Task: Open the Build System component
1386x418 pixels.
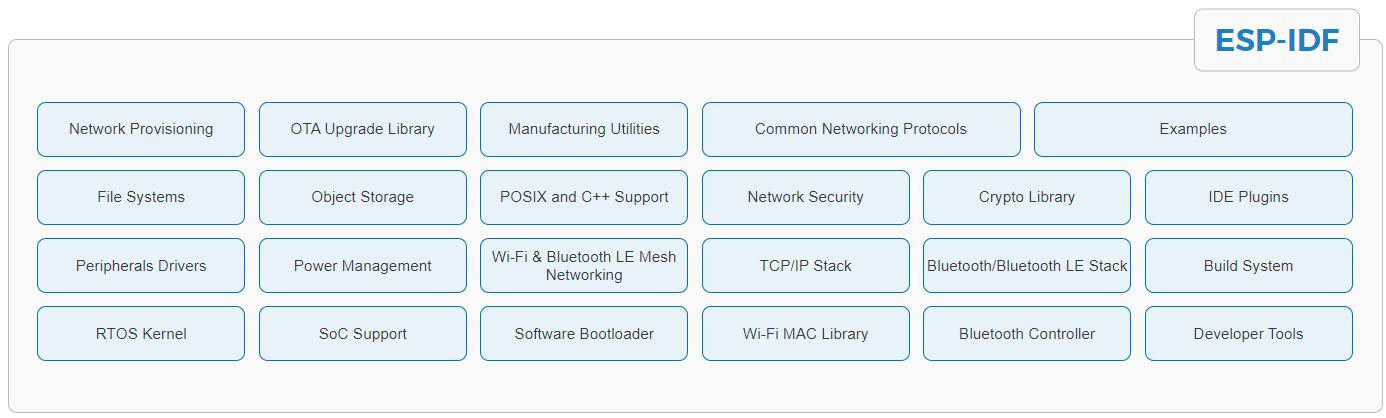Action: 1249,266
